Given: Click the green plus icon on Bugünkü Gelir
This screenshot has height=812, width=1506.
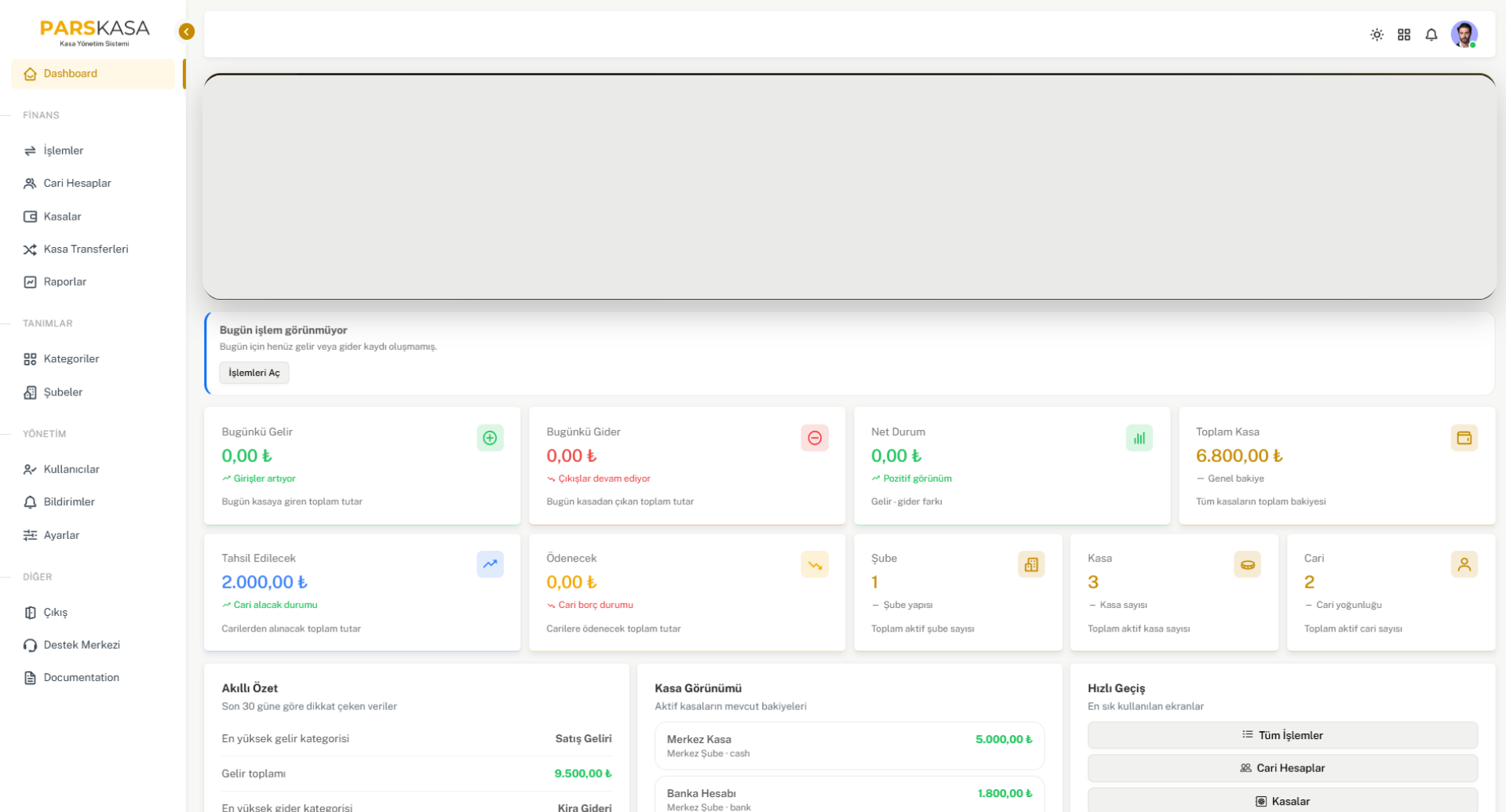Looking at the screenshot, I should 490,438.
